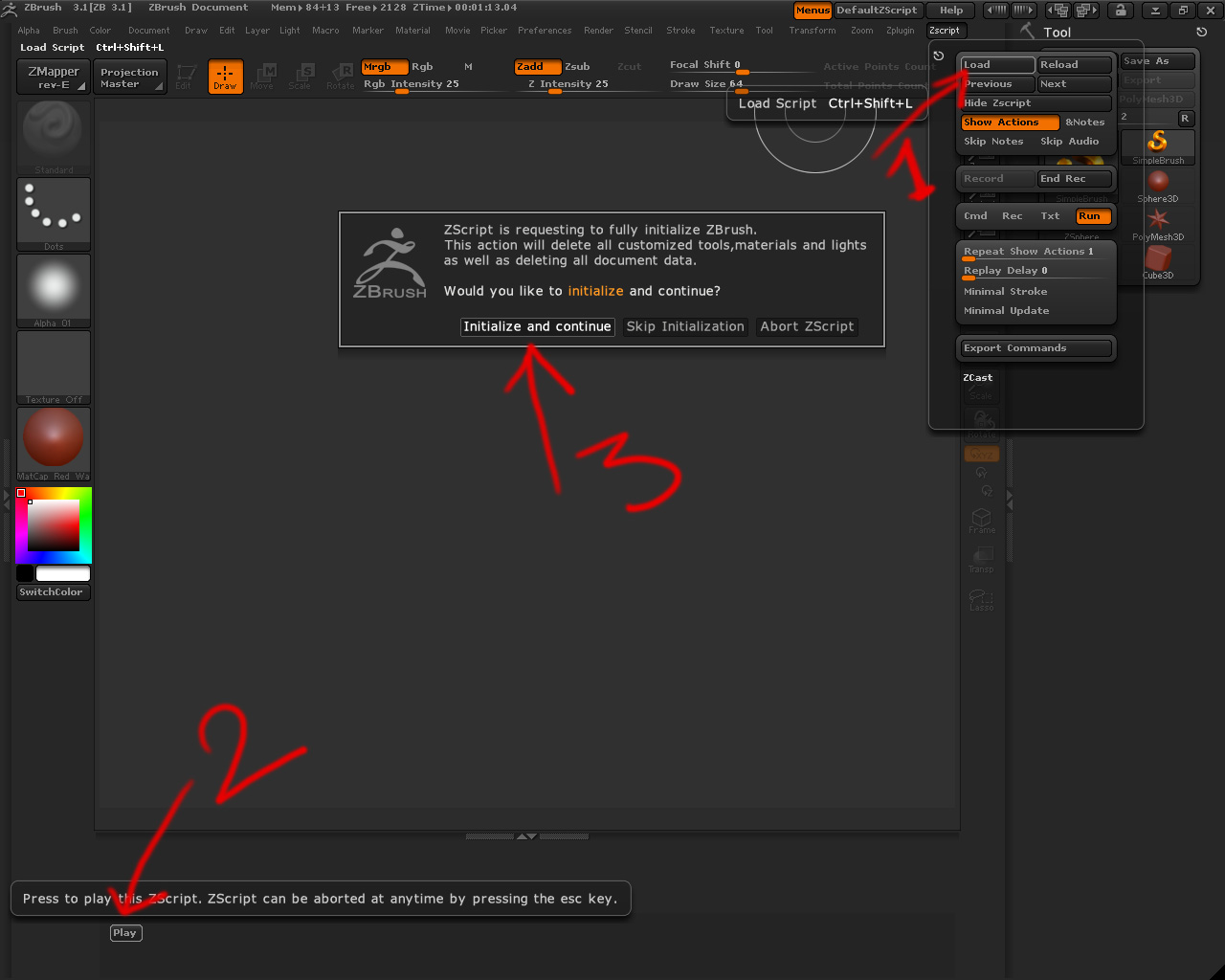Click Initialize and continue

pyautogui.click(x=537, y=326)
